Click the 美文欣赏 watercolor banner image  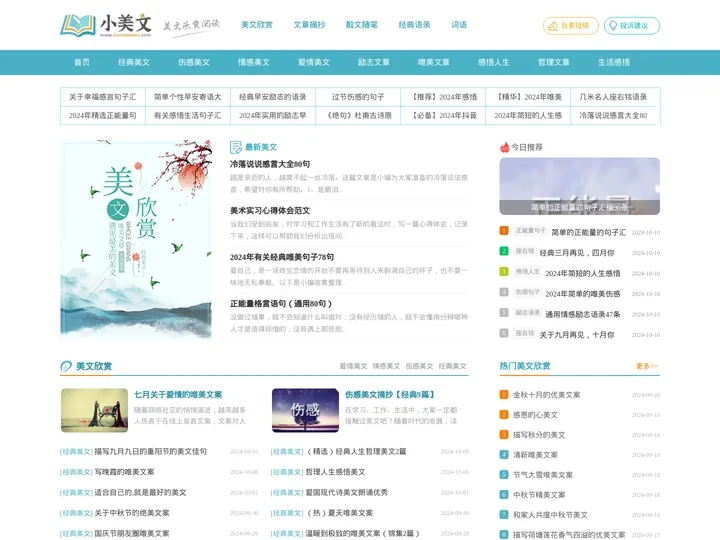point(136,240)
